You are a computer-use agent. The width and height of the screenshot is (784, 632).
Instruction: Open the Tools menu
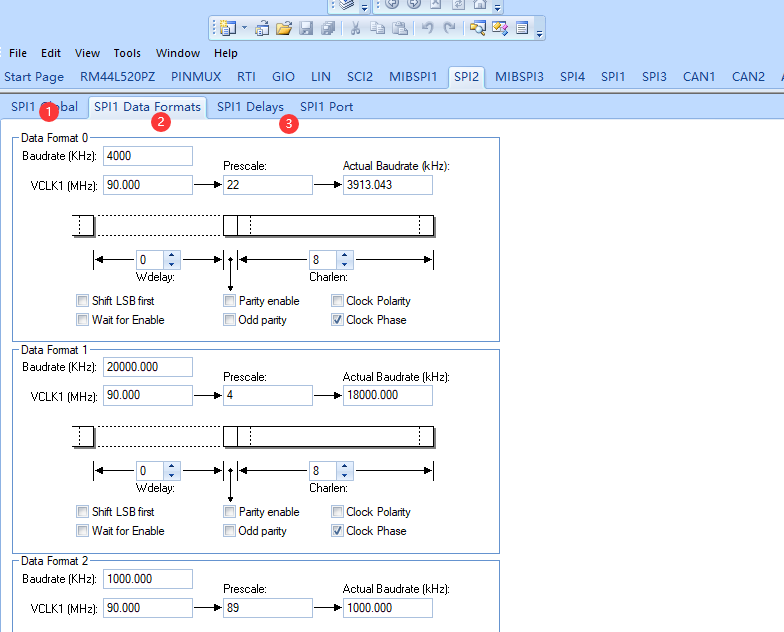click(127, 53)
